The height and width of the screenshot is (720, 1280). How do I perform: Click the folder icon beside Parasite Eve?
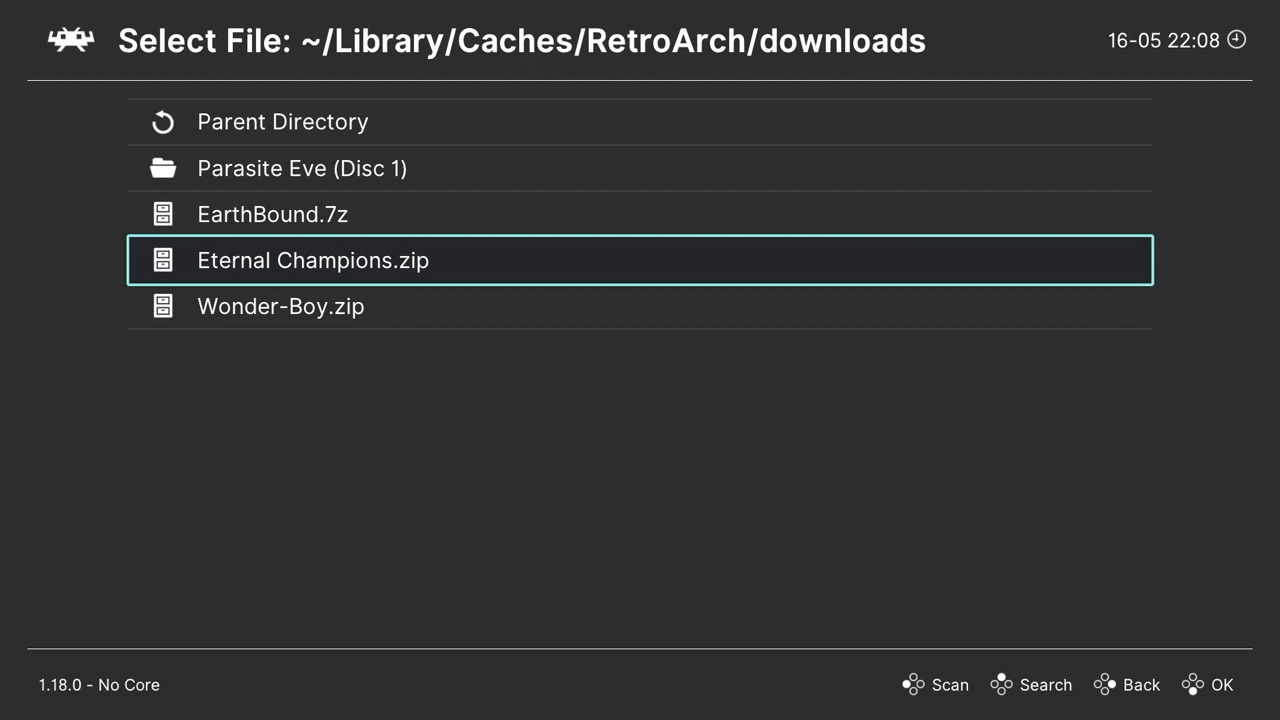click(163, 168)
